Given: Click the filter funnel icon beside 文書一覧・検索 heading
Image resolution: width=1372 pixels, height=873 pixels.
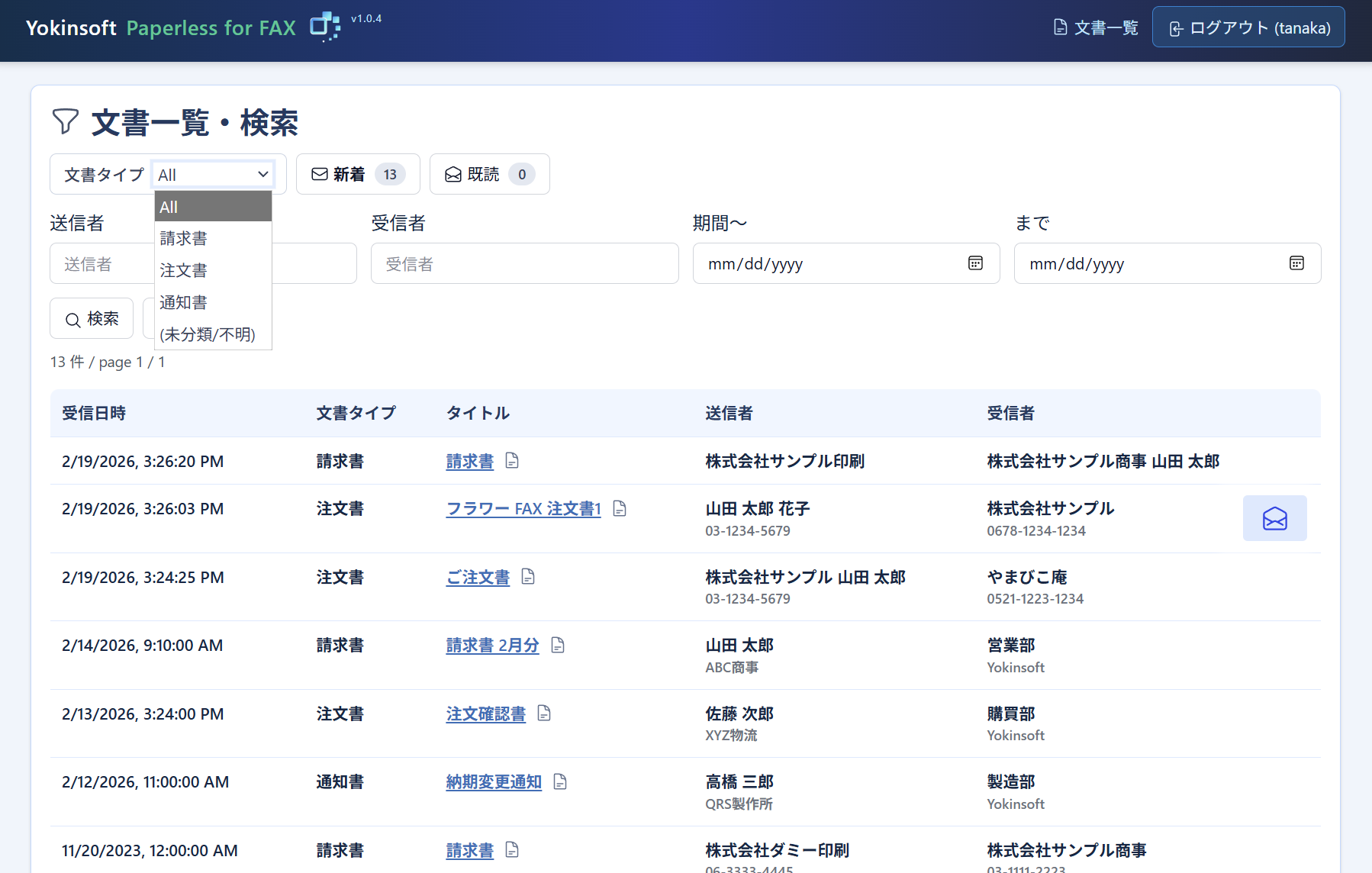Looking at the screenshot, I should 66,121.
